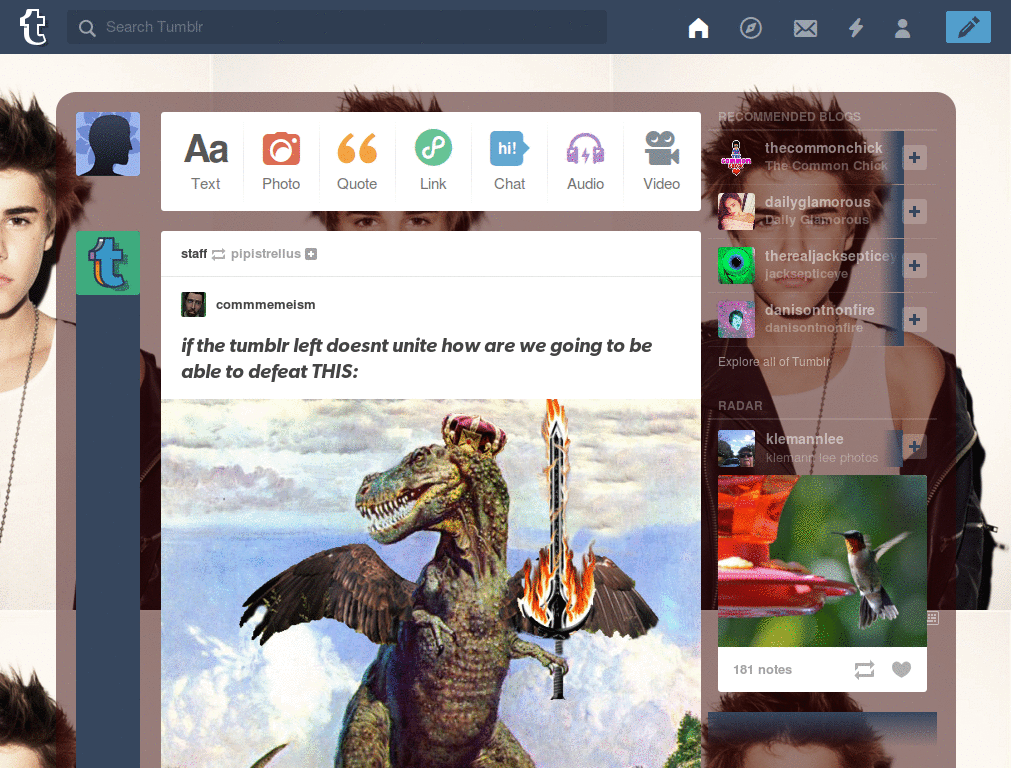This screenshot has width=1024, height=768.
Task: Follow dailyglamorous with plus button
Action: (914, 212)
